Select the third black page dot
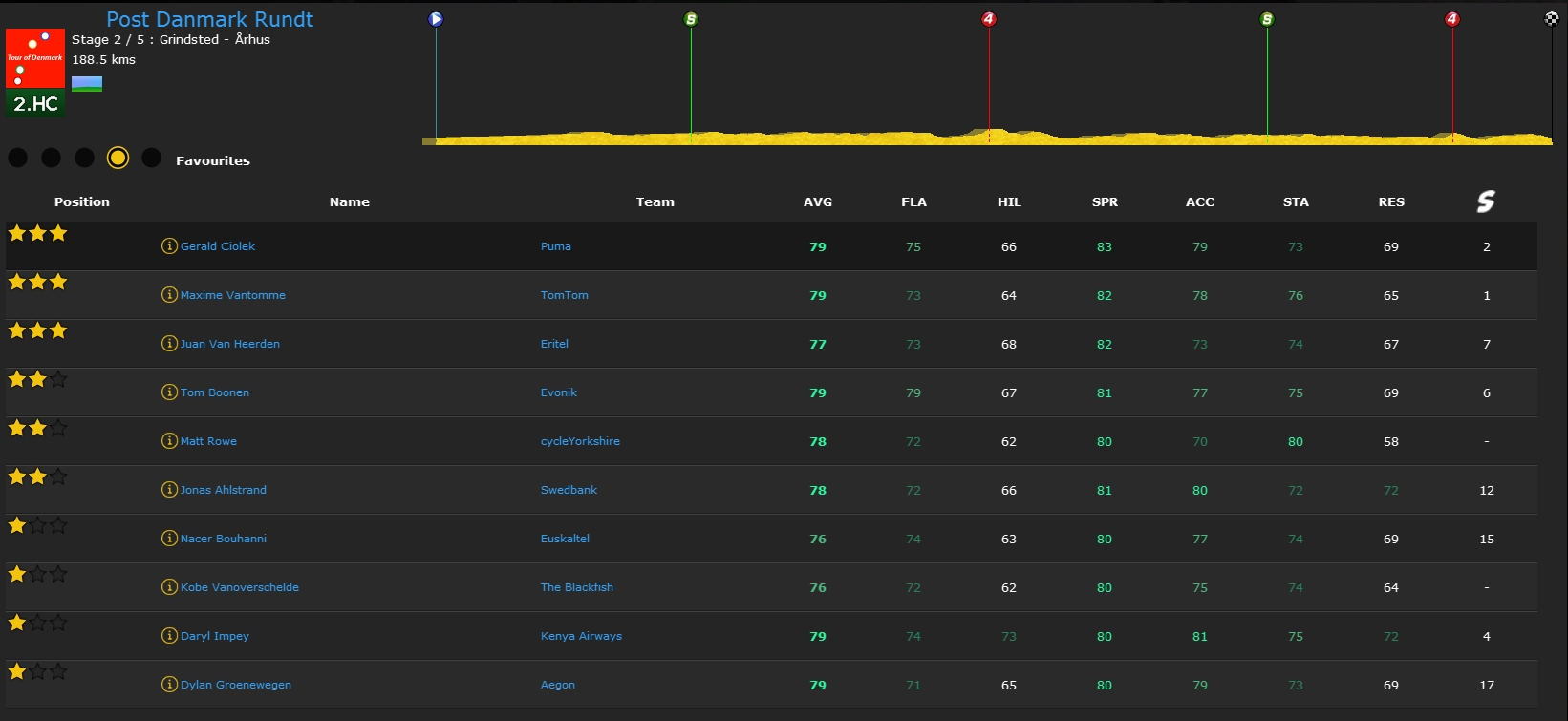The height and width of the screenshot is (721, 1568). pos(85,158)
